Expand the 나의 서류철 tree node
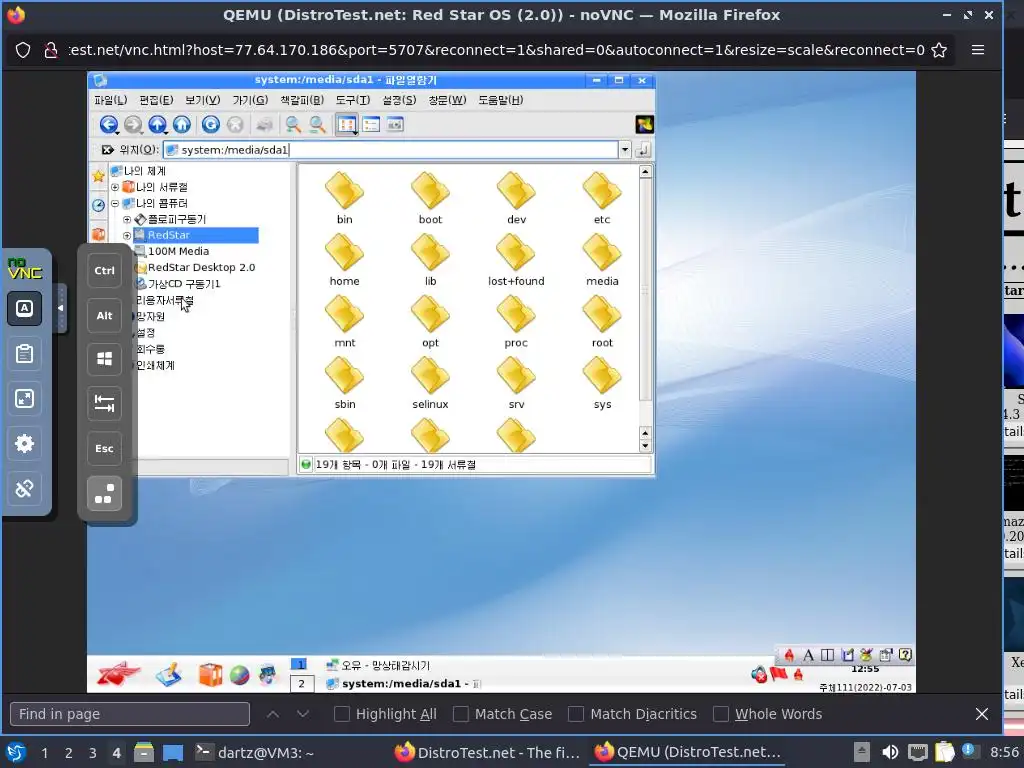1024x768 pixels. tap(115, 187)
